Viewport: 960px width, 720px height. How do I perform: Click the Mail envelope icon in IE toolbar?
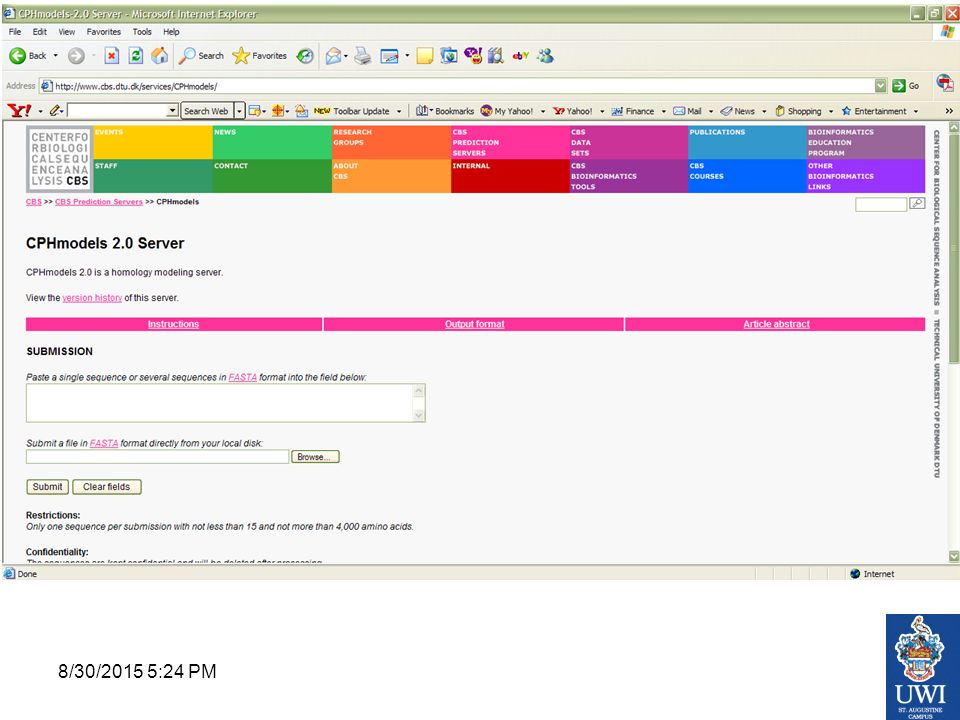pyautogui.click(x=333, y=56)
